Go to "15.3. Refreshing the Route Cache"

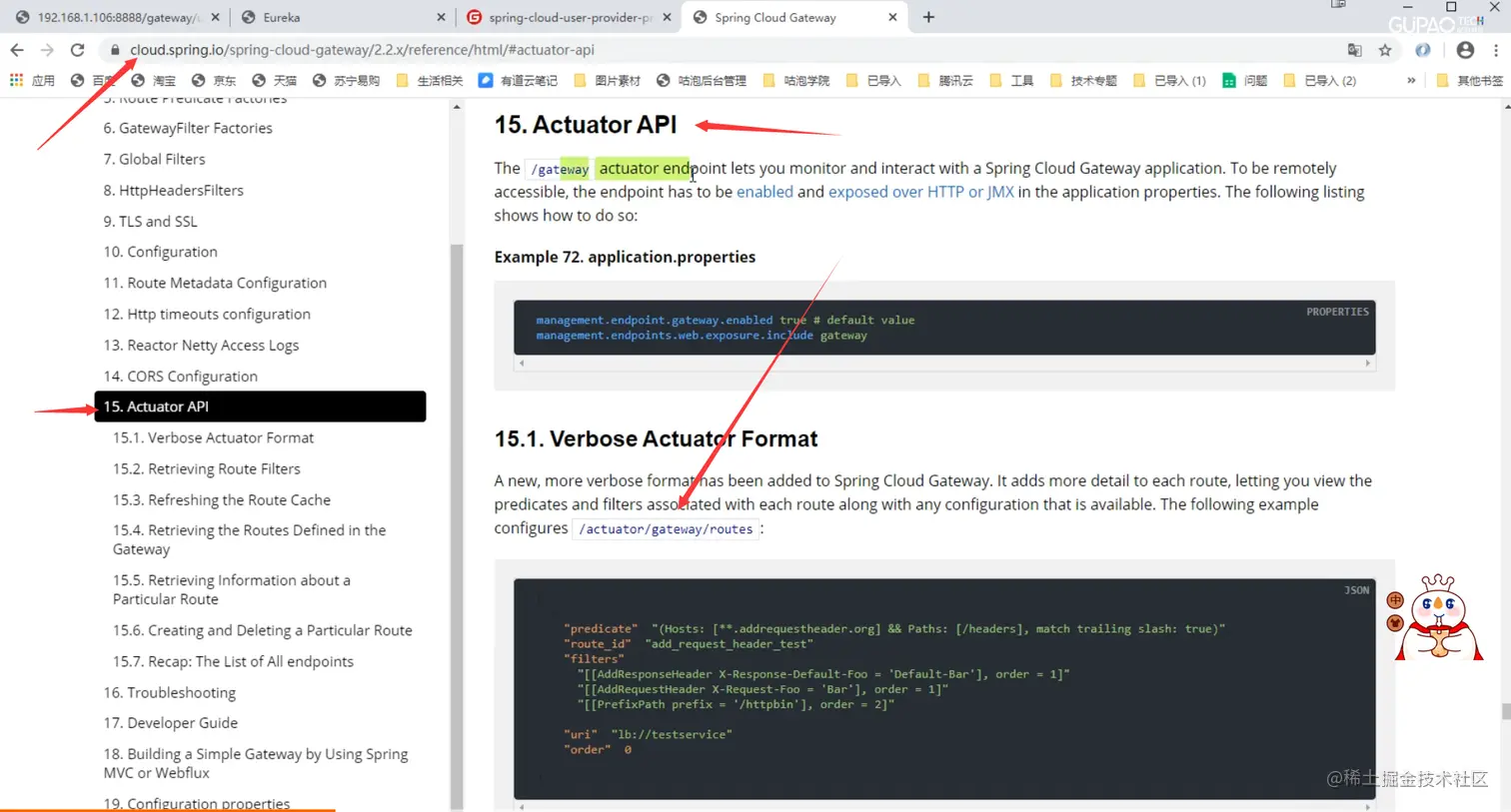[222, 499]
